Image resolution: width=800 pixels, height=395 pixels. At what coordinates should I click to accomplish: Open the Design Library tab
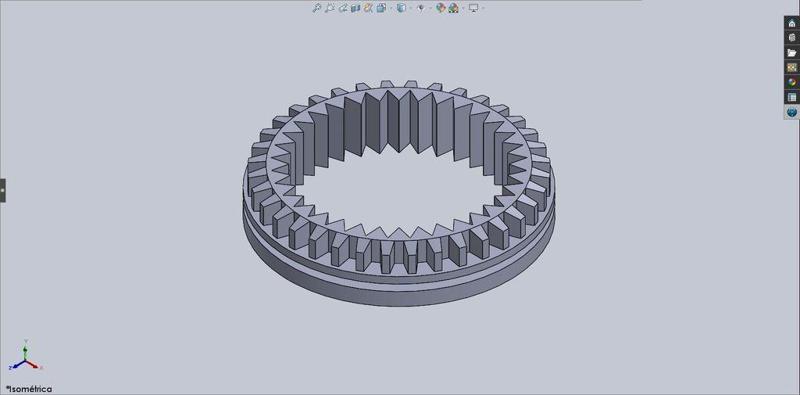[792, 38]
